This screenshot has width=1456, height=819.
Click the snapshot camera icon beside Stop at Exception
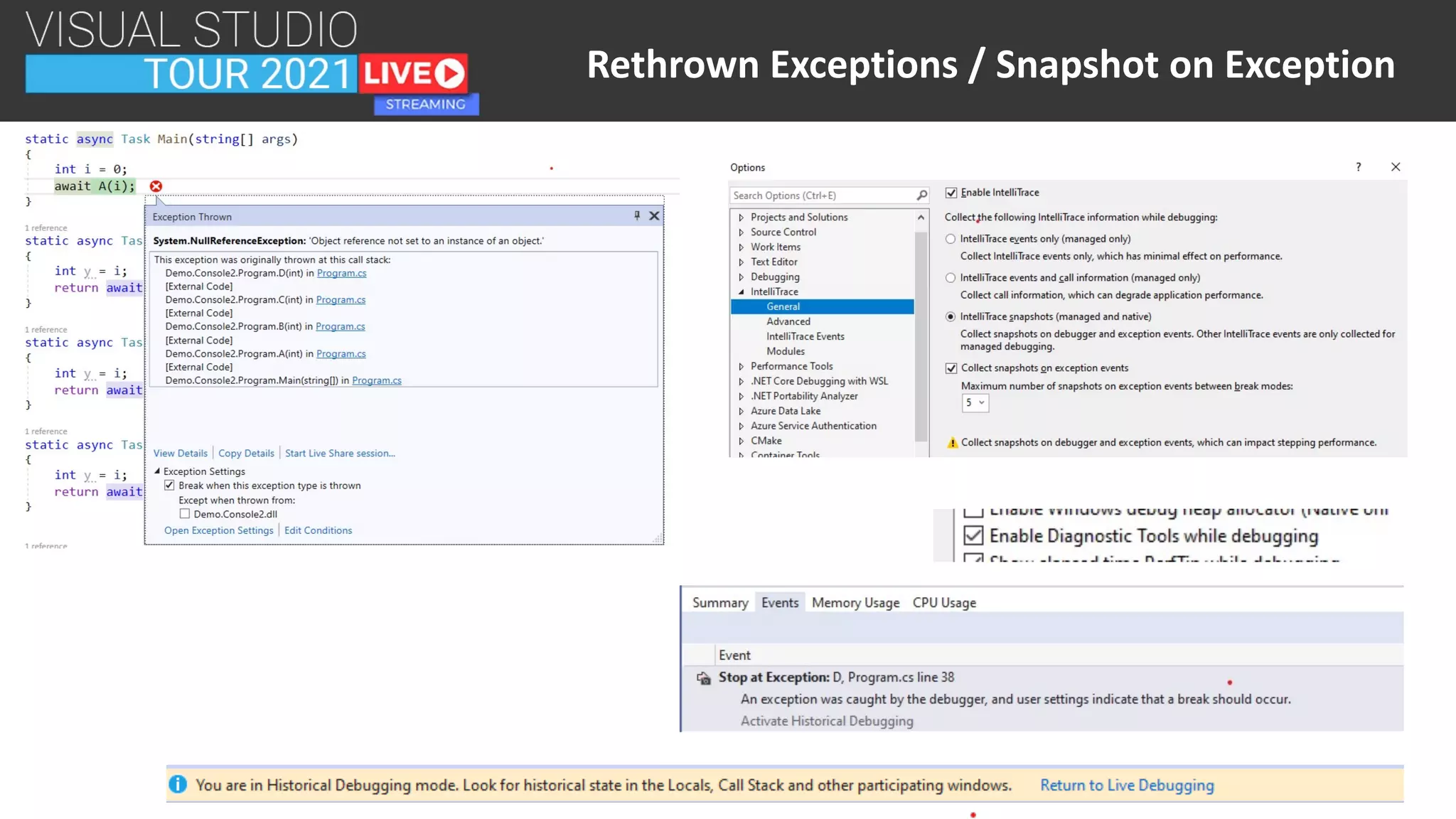tap(704, 678)
